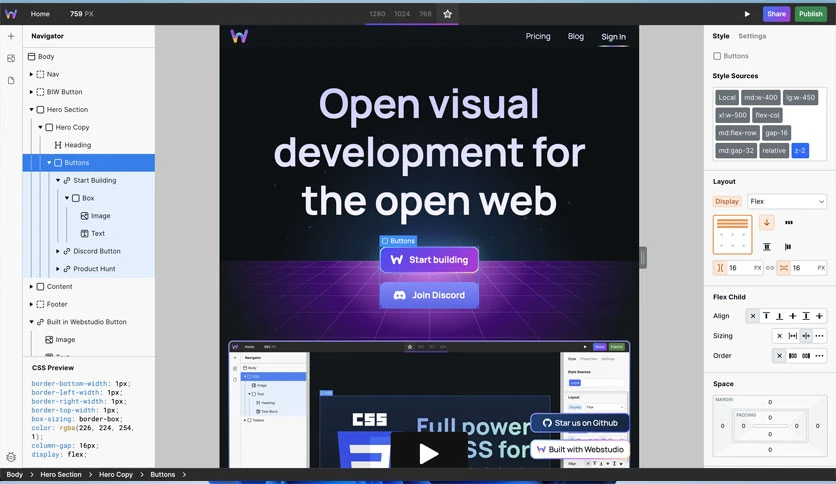This screenshot has height=484, width=836.
Task: Select the Image layer inside Box
Action: [95, 216]
